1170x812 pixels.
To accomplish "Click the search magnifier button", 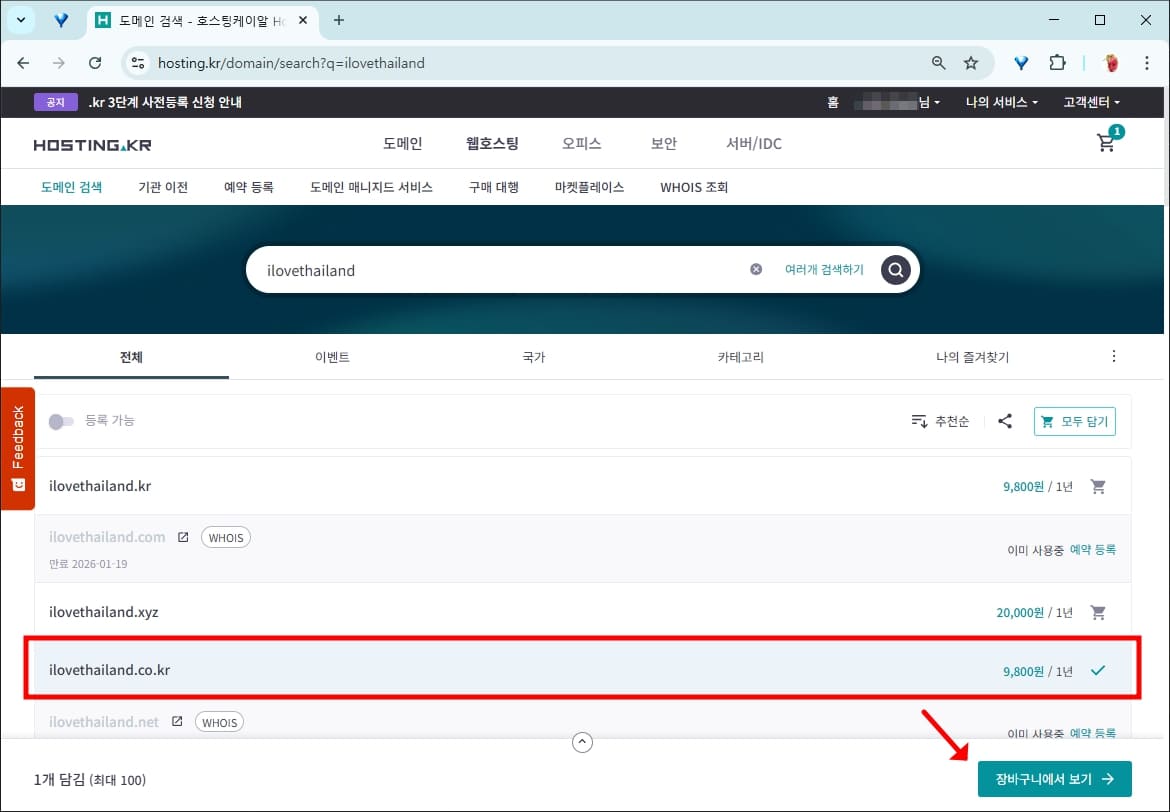I will (x=895, y=269).
